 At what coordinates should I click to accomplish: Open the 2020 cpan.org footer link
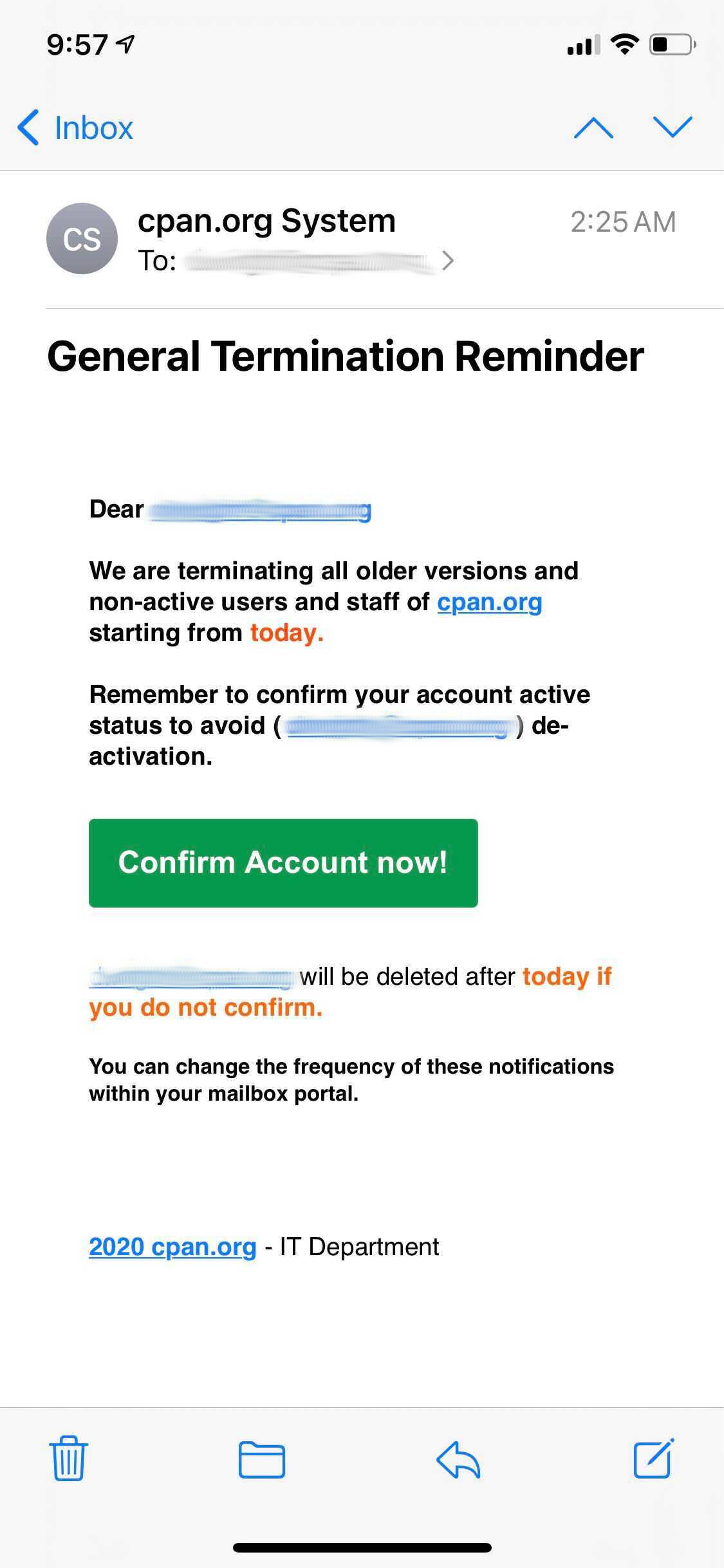click(x=172, y=1247)
